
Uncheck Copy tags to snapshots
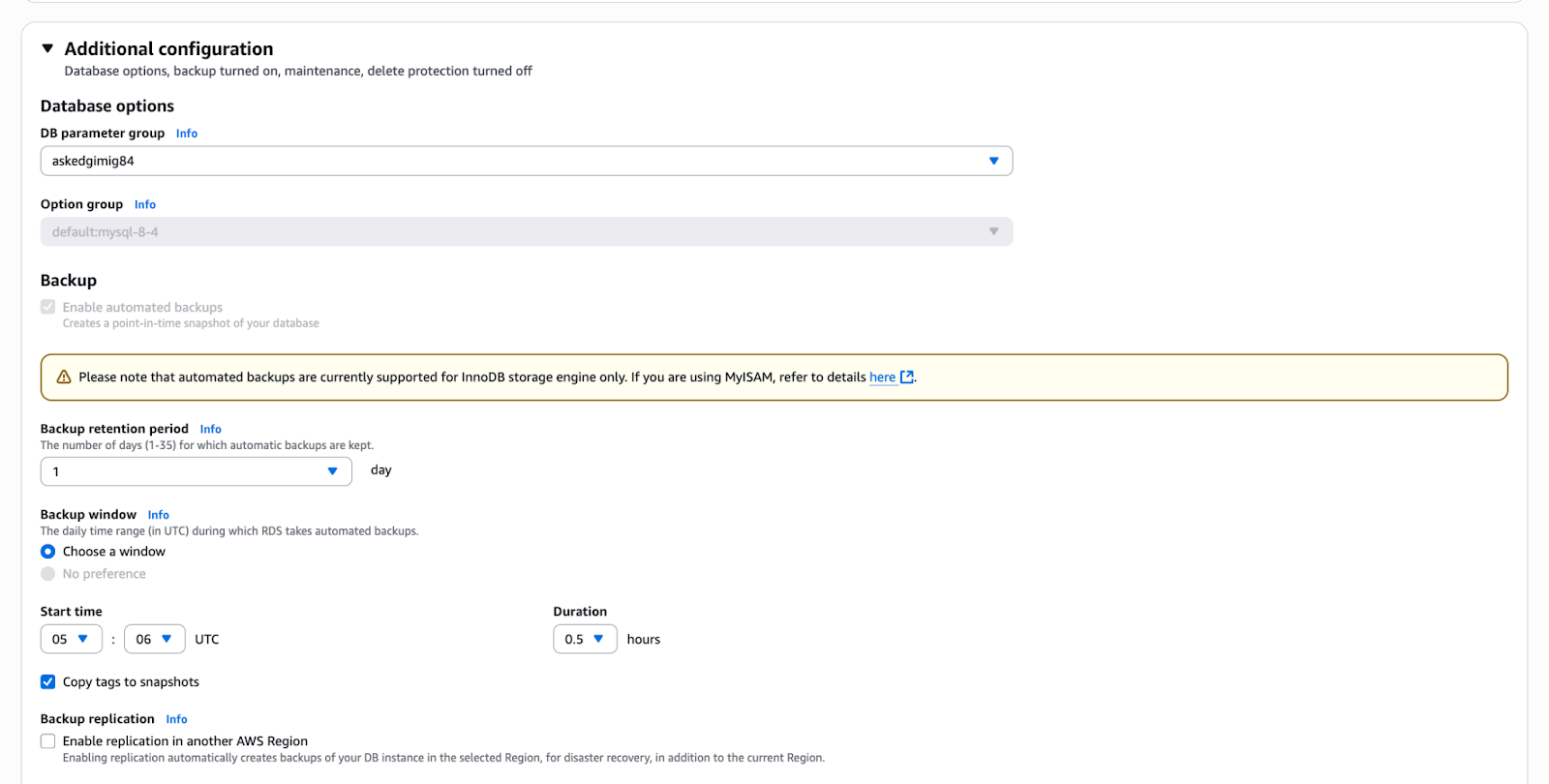47,682
